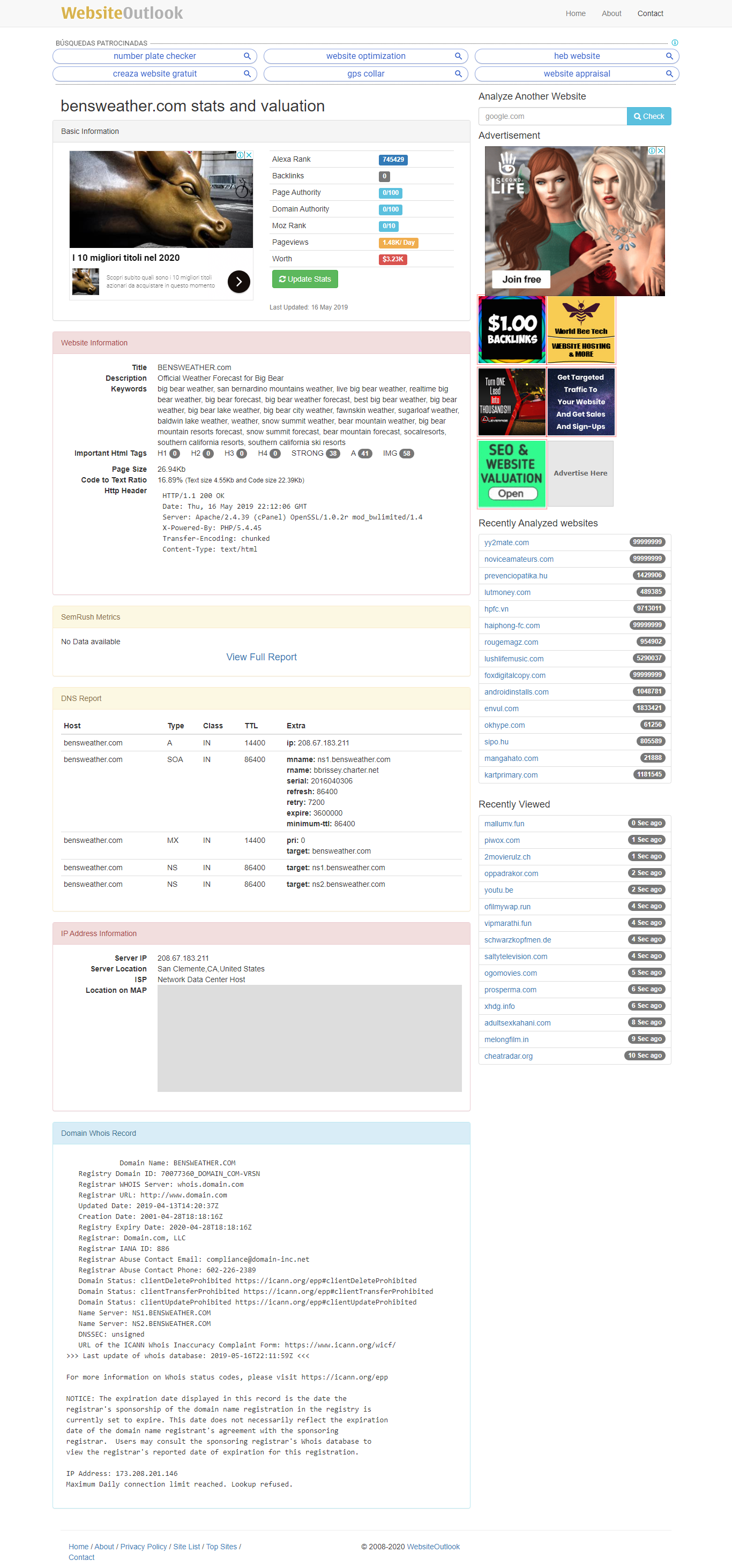Open the $1.00 Backlinks banner
The height and width of the screenshot is (1568, 732).
pos(512,329)
